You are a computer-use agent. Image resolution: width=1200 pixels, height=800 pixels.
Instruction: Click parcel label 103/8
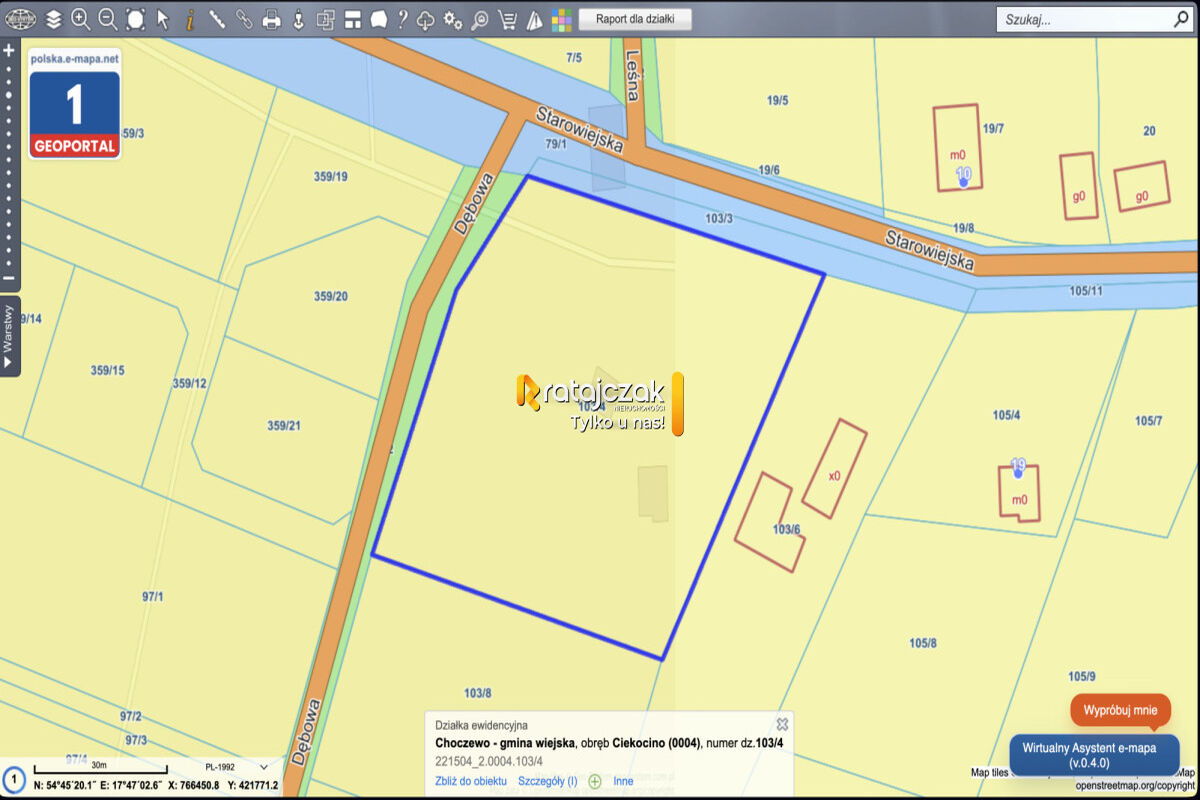478,693
